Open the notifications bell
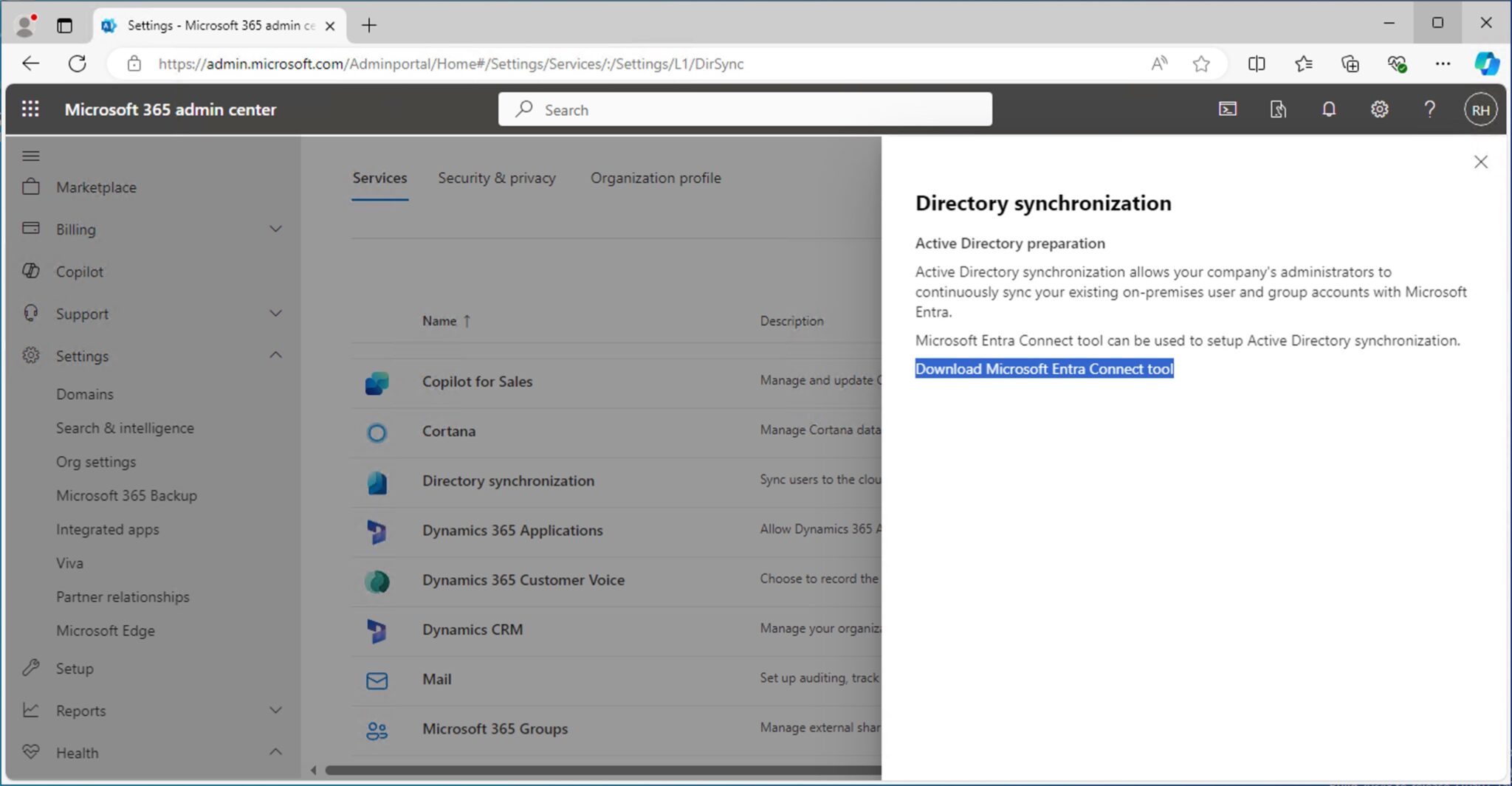 click(1328, 108)
